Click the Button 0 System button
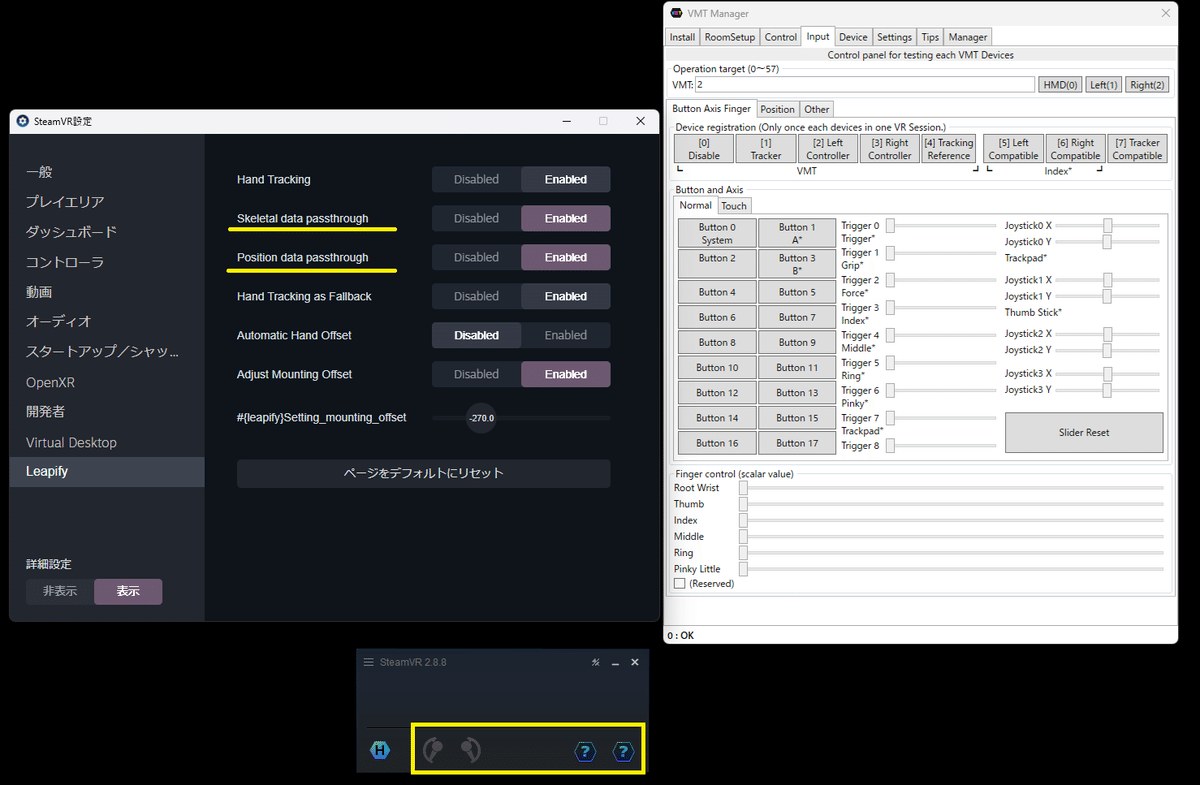The height and width of the screenshot is (785, 1200). click(717, 233)
